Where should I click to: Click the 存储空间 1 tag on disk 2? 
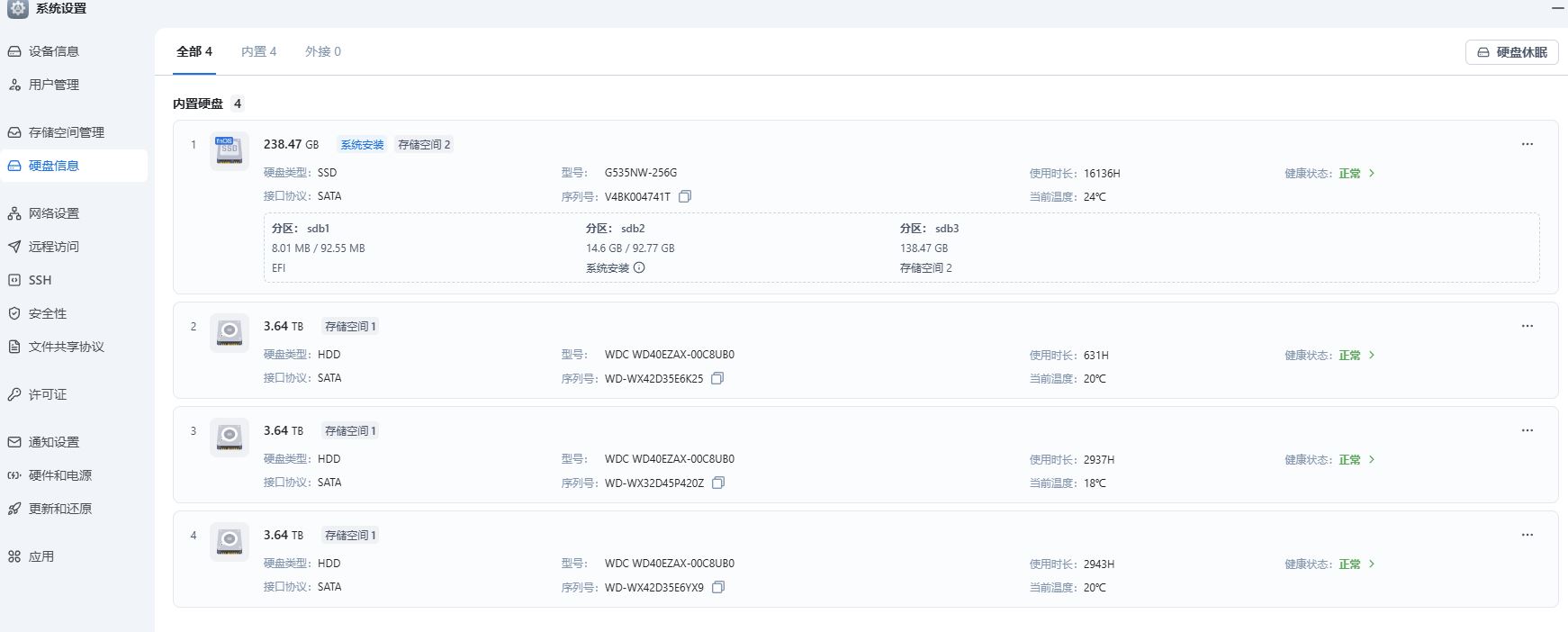[x=350, y=327]
